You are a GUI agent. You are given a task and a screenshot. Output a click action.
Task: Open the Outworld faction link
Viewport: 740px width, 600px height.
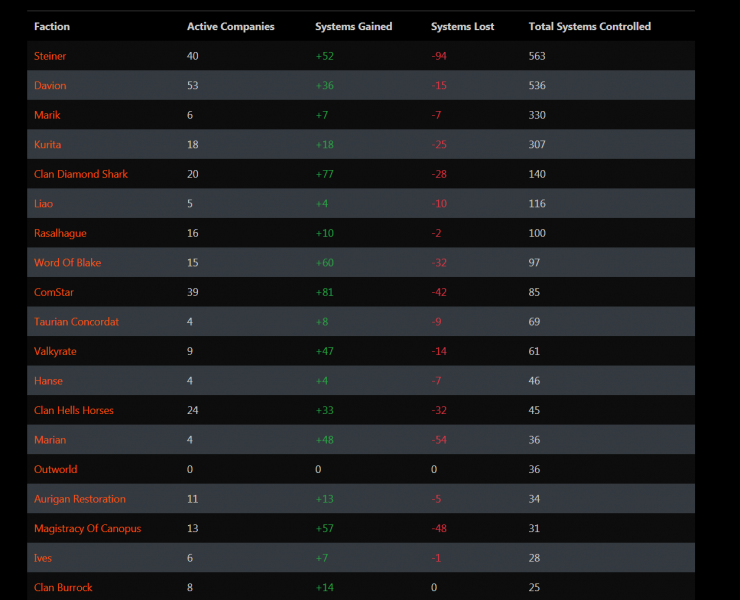[56, 469]
